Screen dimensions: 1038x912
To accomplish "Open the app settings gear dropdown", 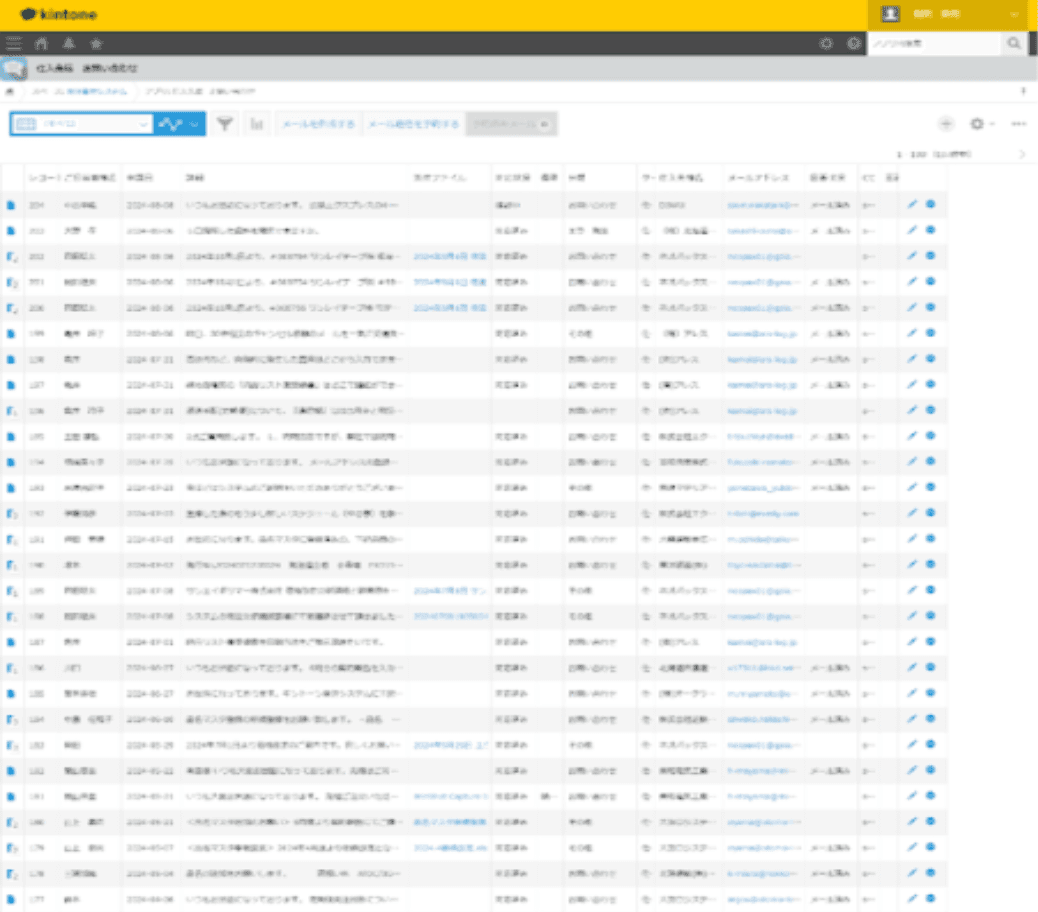I will [982, 124].
